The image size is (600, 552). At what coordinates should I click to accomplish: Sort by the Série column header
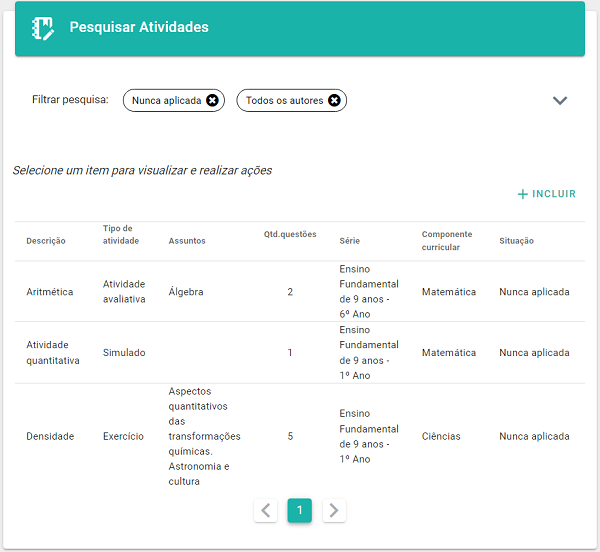pos(350,241)
